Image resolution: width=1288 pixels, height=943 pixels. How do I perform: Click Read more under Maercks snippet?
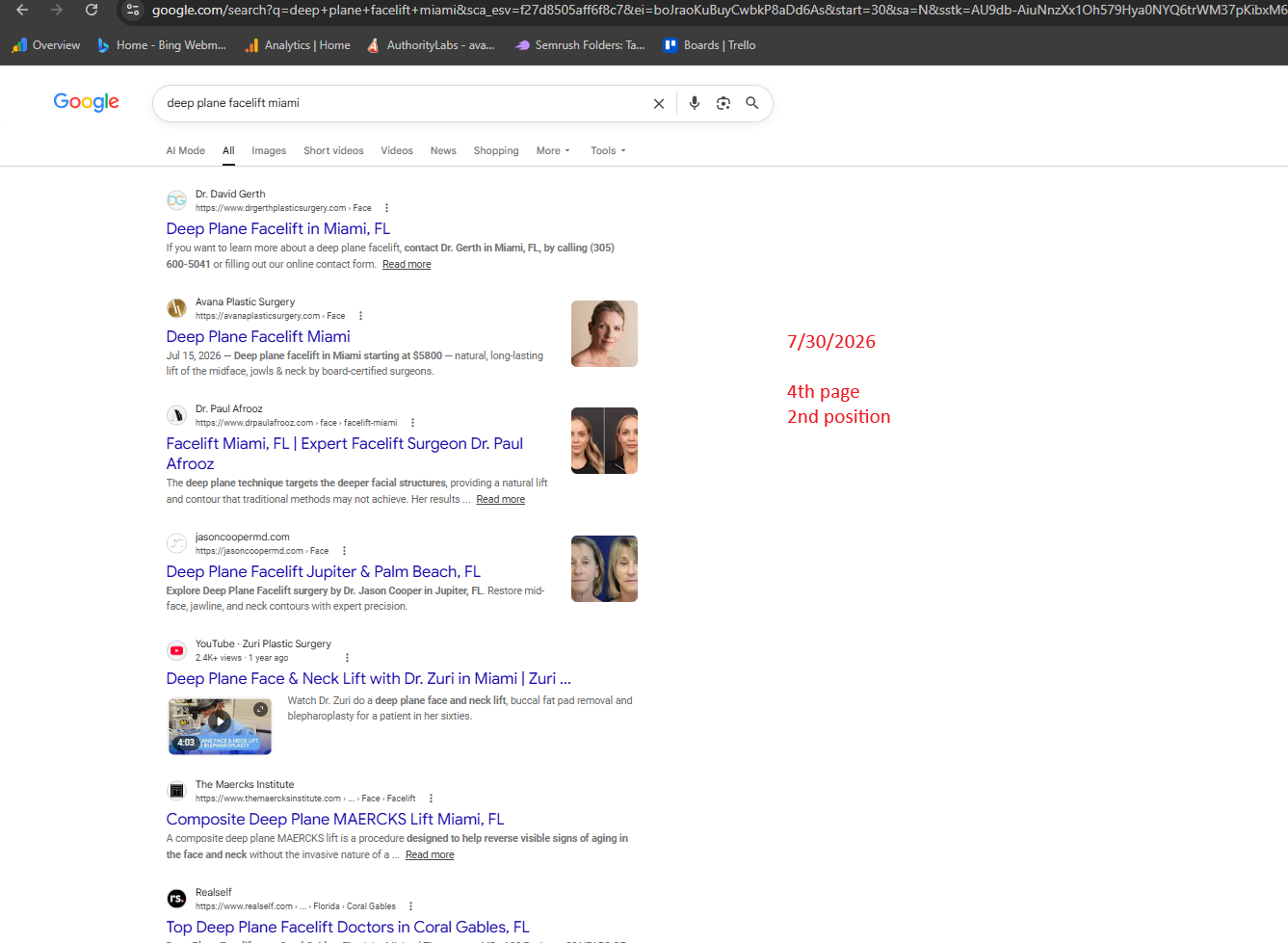pos(430,855)
